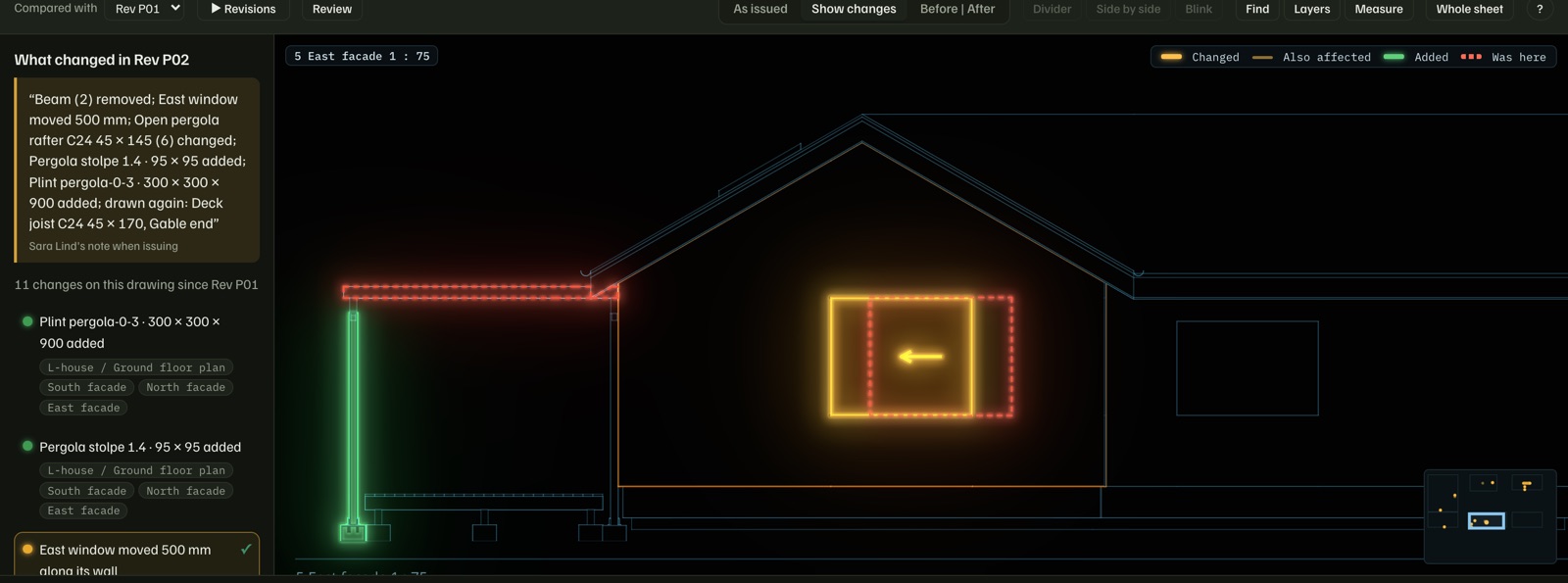
Task: Select the Show changes mode
Action: 854,9
